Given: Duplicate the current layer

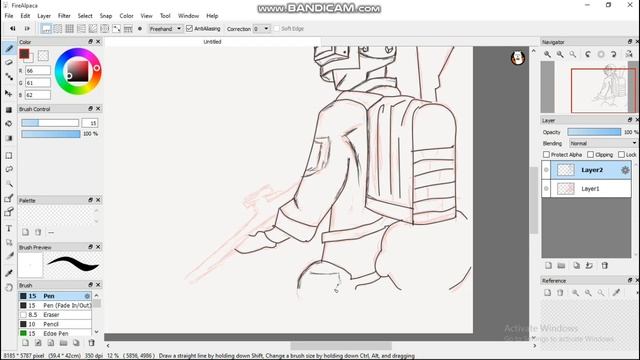Looking at the screenshot, I should click(x=576, y=266).
